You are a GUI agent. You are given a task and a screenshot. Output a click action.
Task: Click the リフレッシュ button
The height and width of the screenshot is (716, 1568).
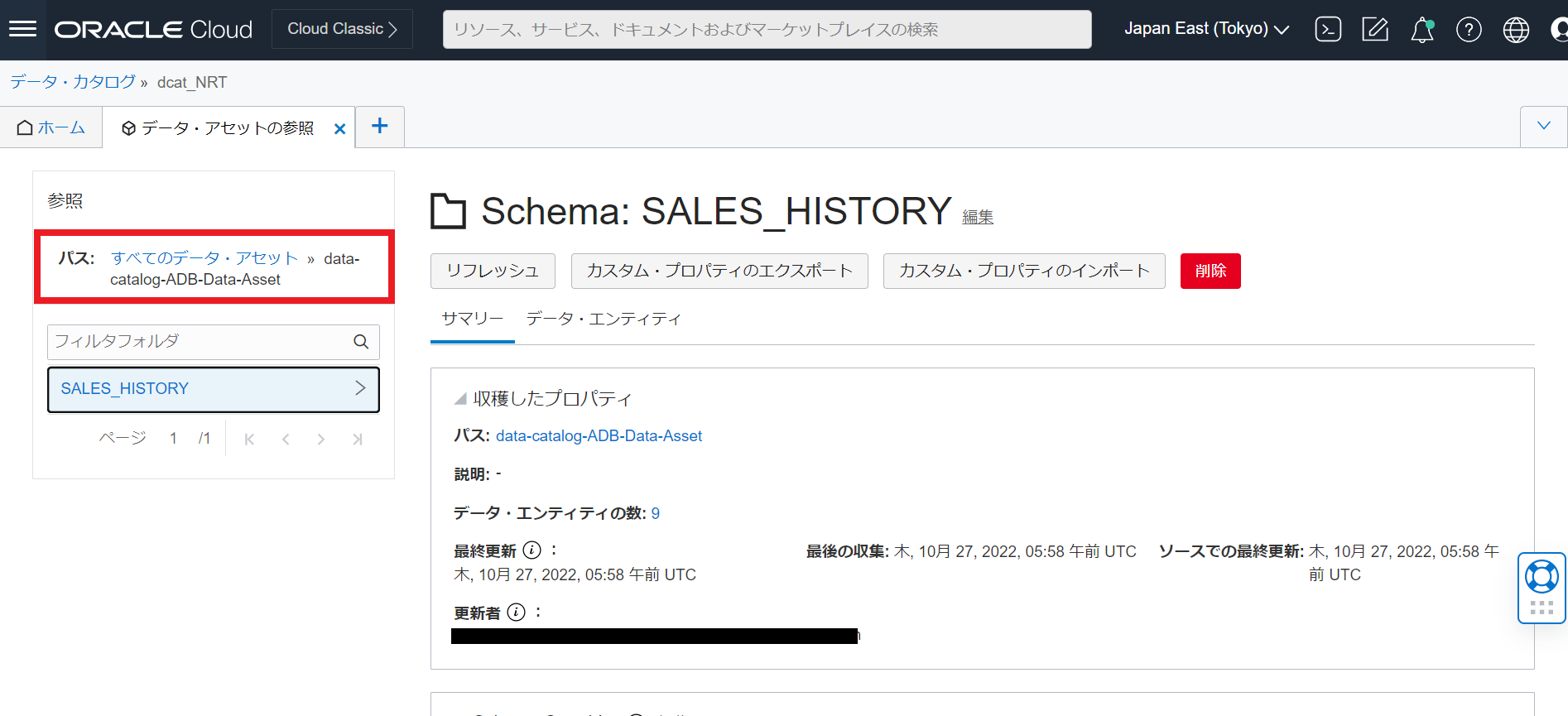pyautogui.click(x=493, y=271)
